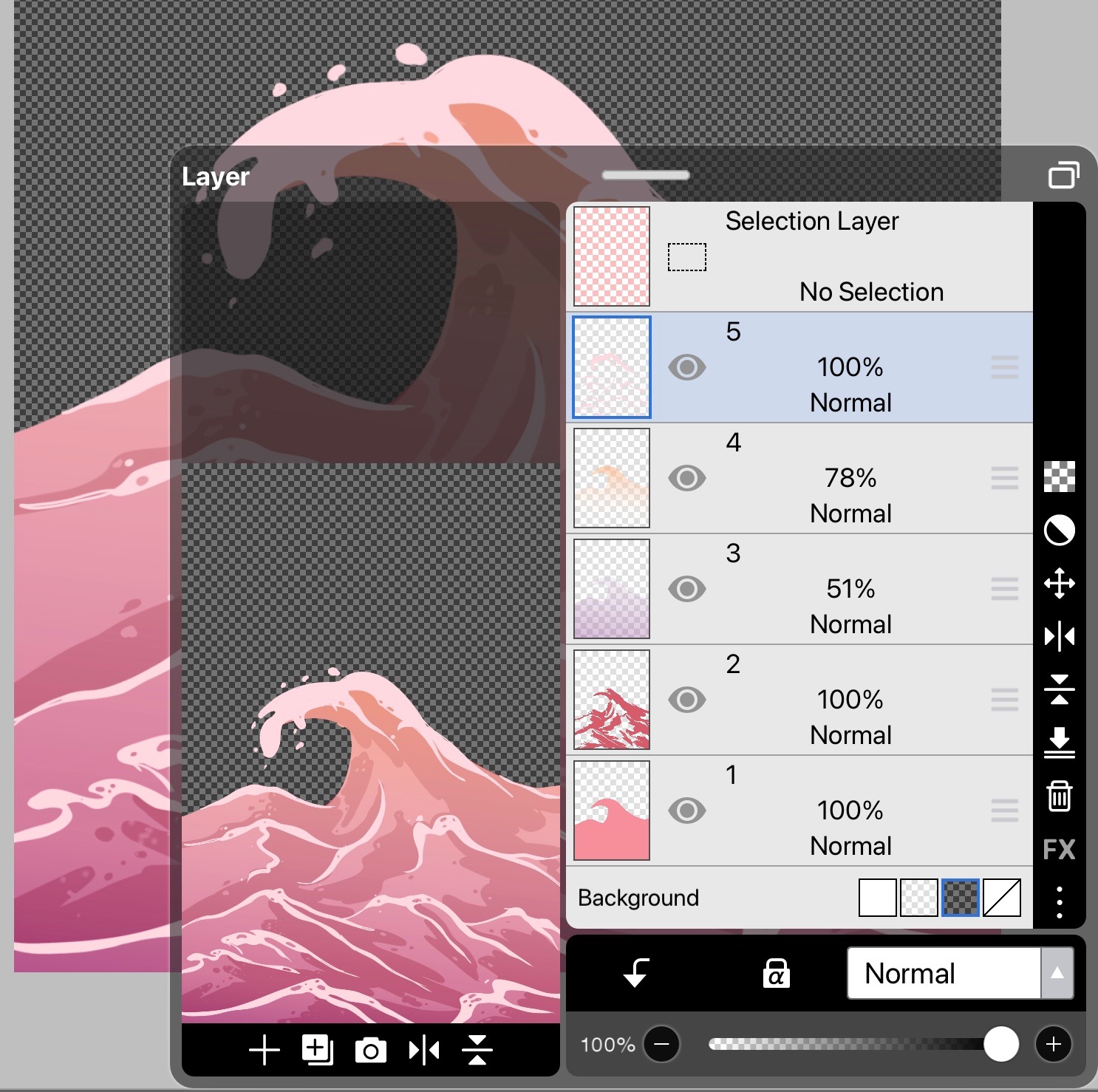Image resolution: width=1098 pixels, height=1092 pixels.
Task: Hide layer 4 with eye icon
Action: pyautogui.click(x=687, y=478)
